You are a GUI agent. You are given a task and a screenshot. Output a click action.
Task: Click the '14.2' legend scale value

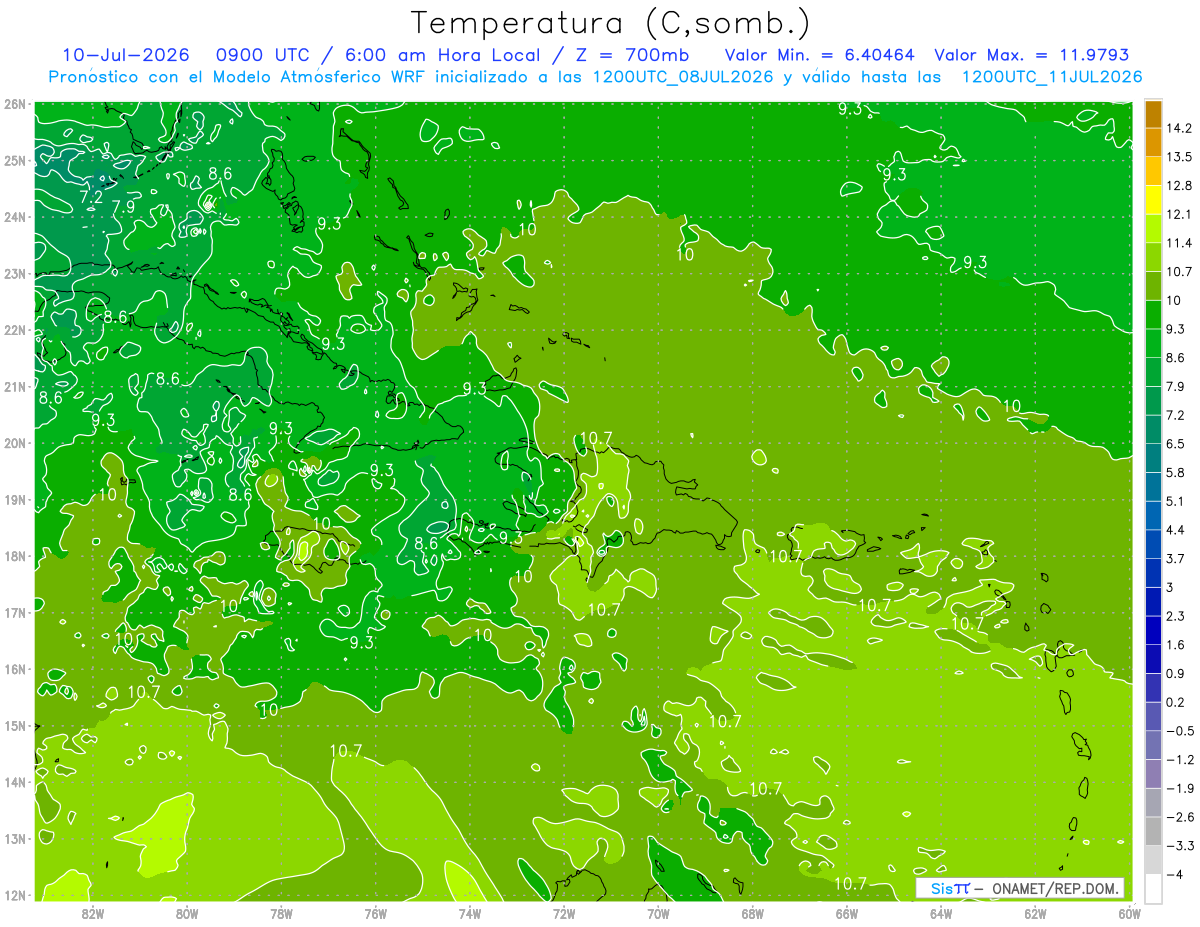point(1178,128)
